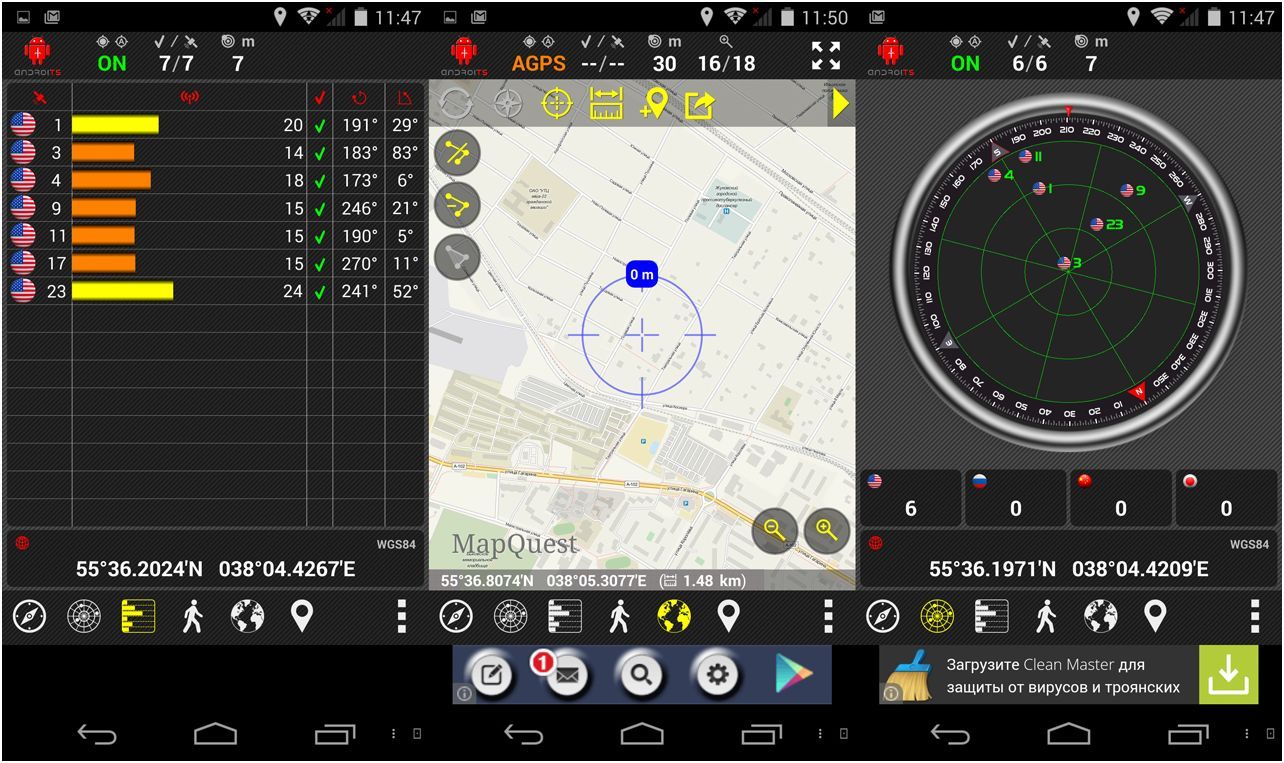Image resolution: width=1284 pixels, height=763 pixels.
Task: Switch to the highlighted yellow globe map tab
Action: pyautogui.click(x=674, y=617)
